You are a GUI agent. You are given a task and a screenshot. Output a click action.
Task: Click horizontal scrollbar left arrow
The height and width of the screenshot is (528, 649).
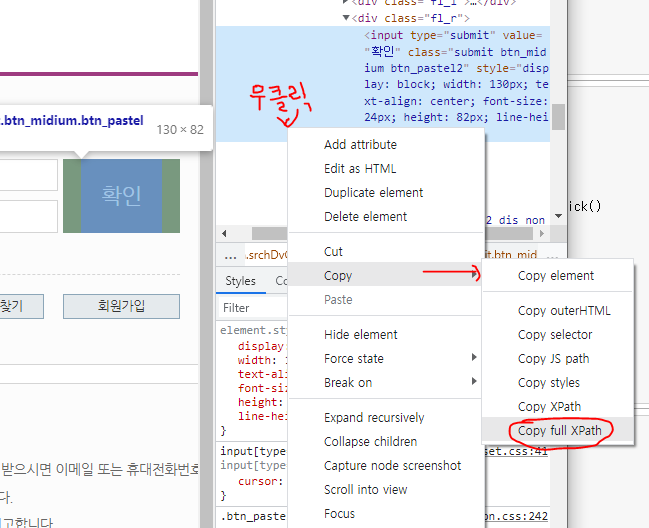(x=224, y=233)
